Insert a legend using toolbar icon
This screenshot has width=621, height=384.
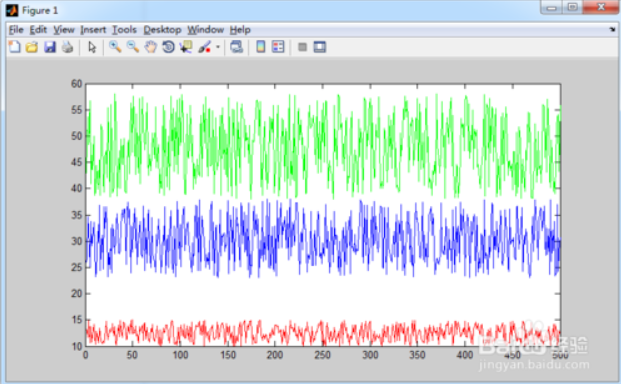pos(278,47)
